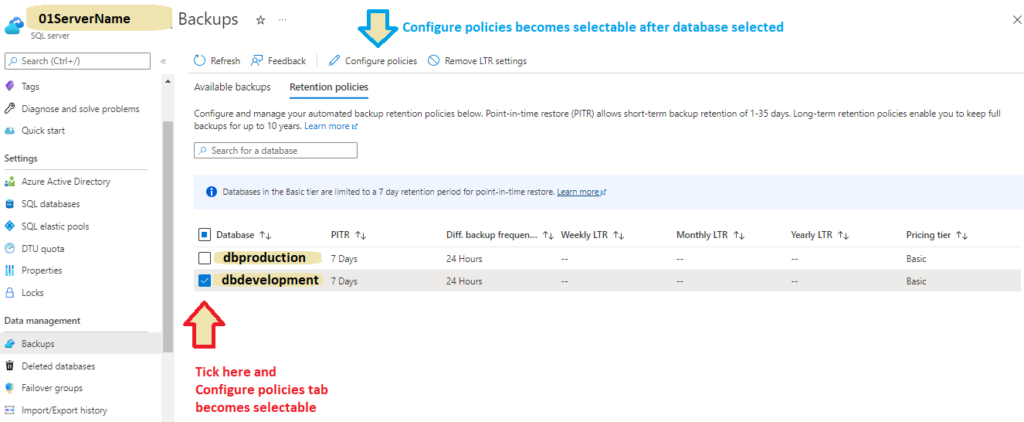Click the dbdevelopment database name

pyautogui.click(x=270, y=280)
